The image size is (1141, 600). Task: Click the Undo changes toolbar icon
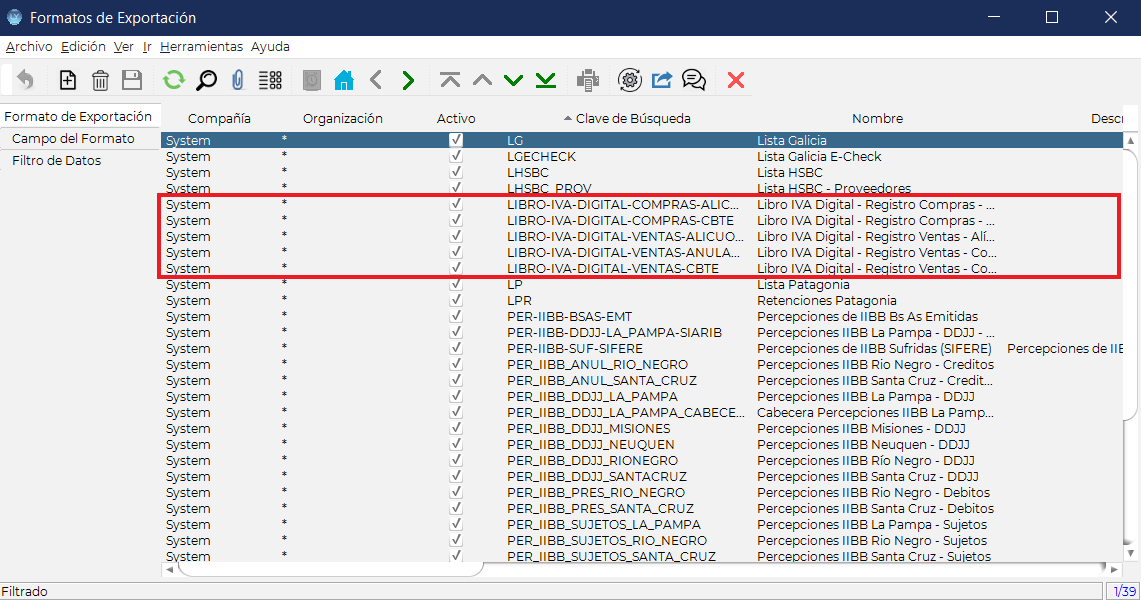pyautogui.click(x=25, y=80)
